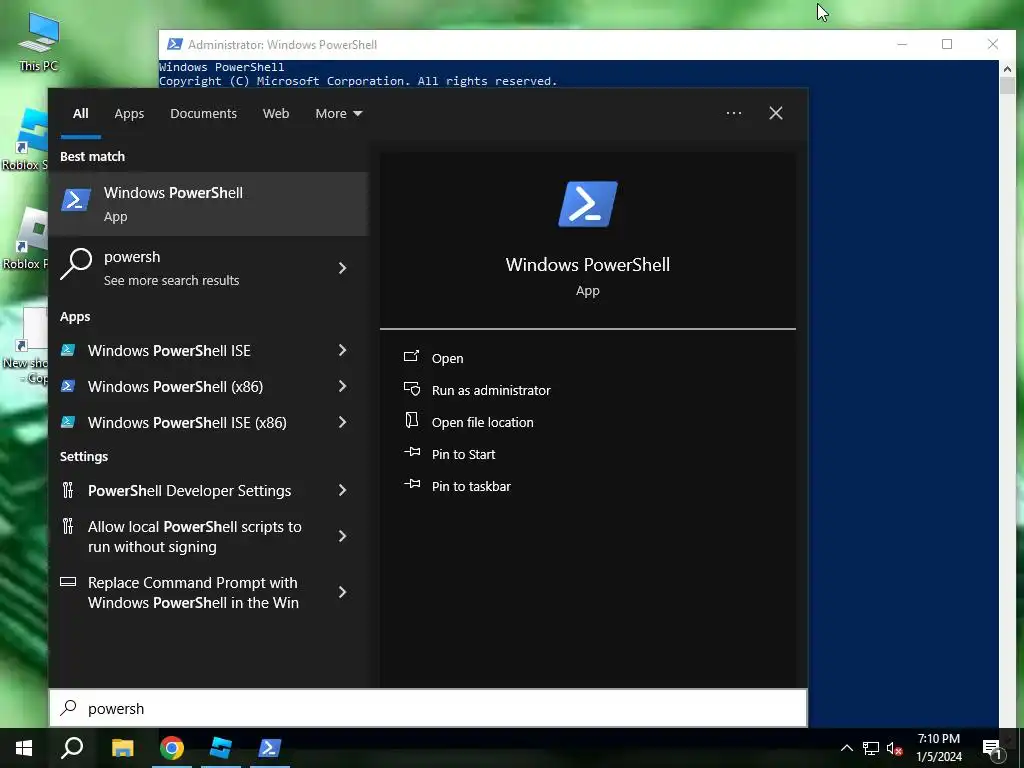Click the Windows PowerShell ISE app icon

point(68,350)
